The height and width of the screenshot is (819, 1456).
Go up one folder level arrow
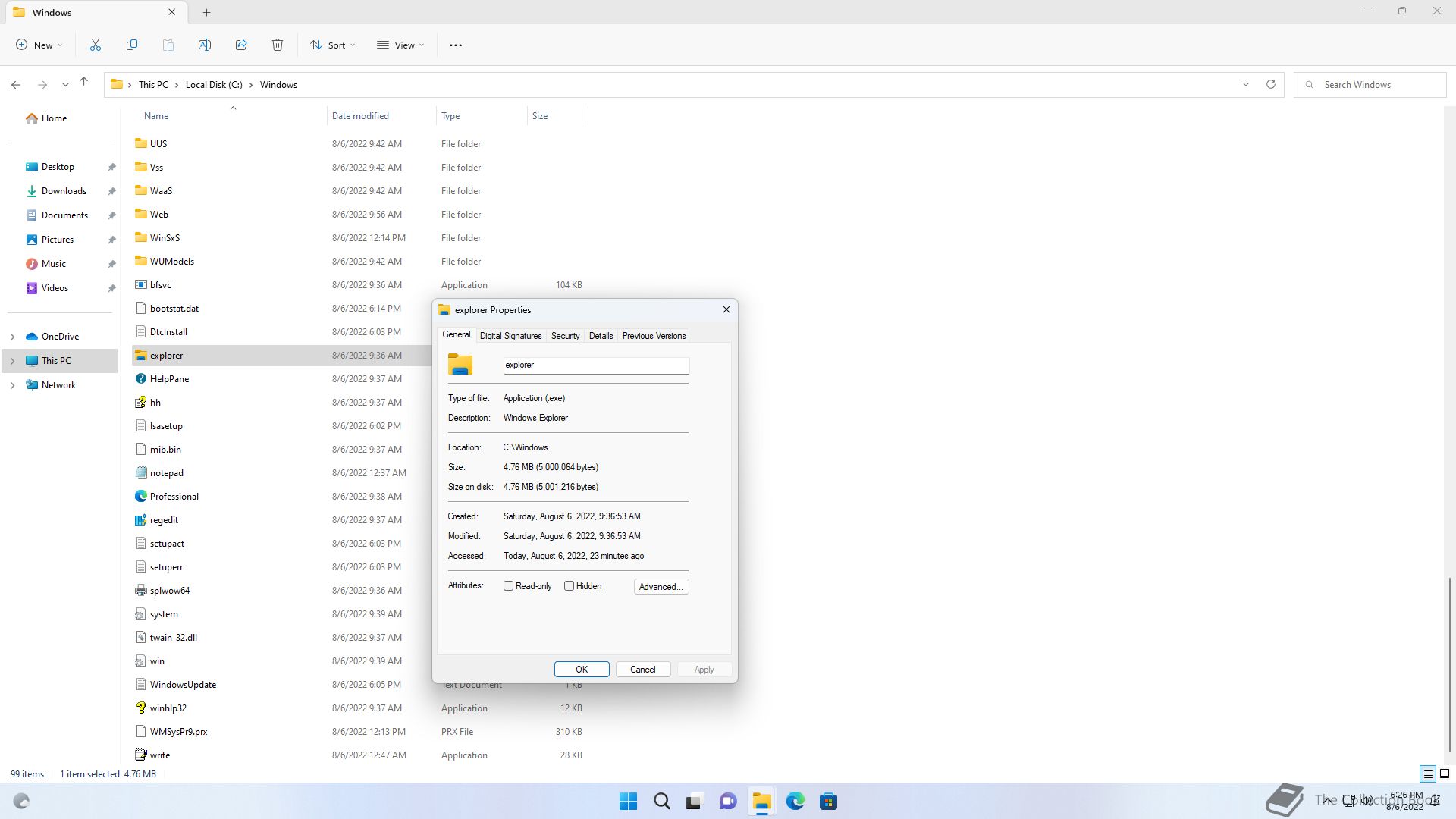point(84,82)
